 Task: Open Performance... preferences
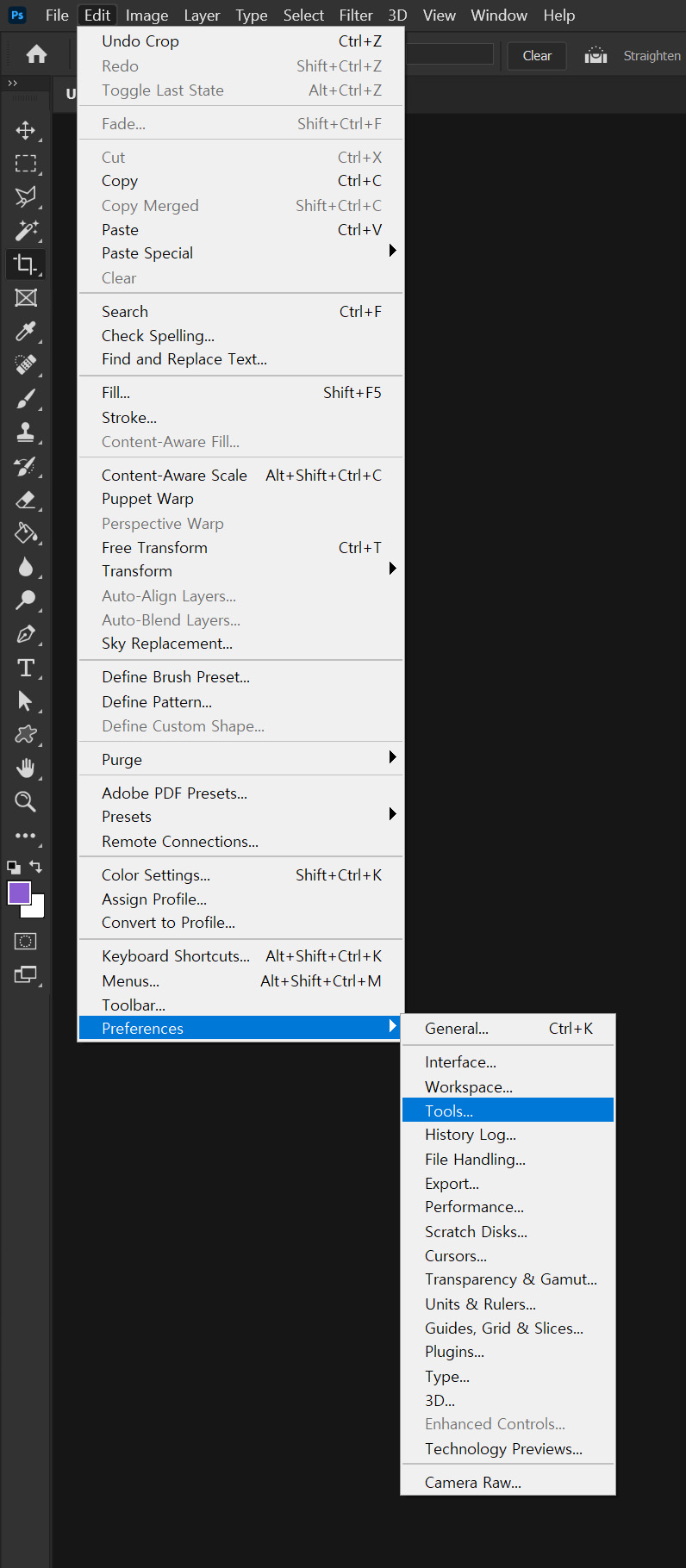pos(508,1207)
